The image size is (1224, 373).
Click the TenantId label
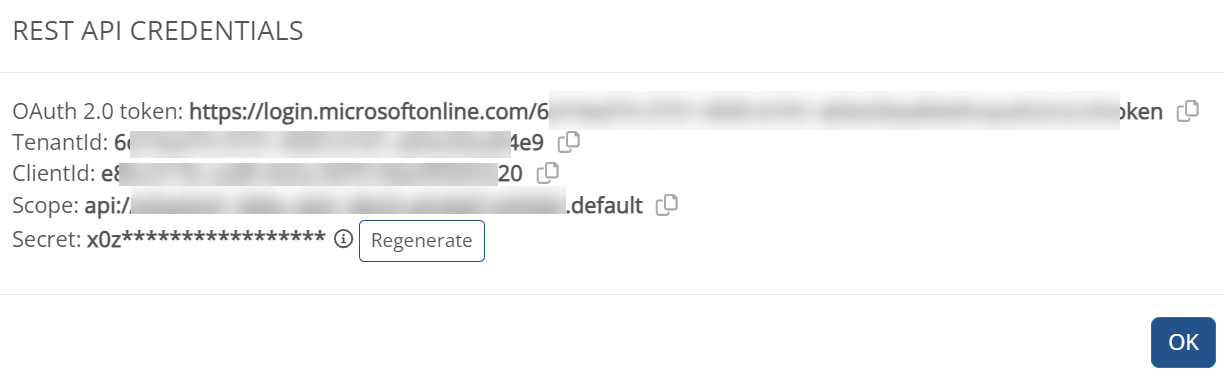(60, 143)
